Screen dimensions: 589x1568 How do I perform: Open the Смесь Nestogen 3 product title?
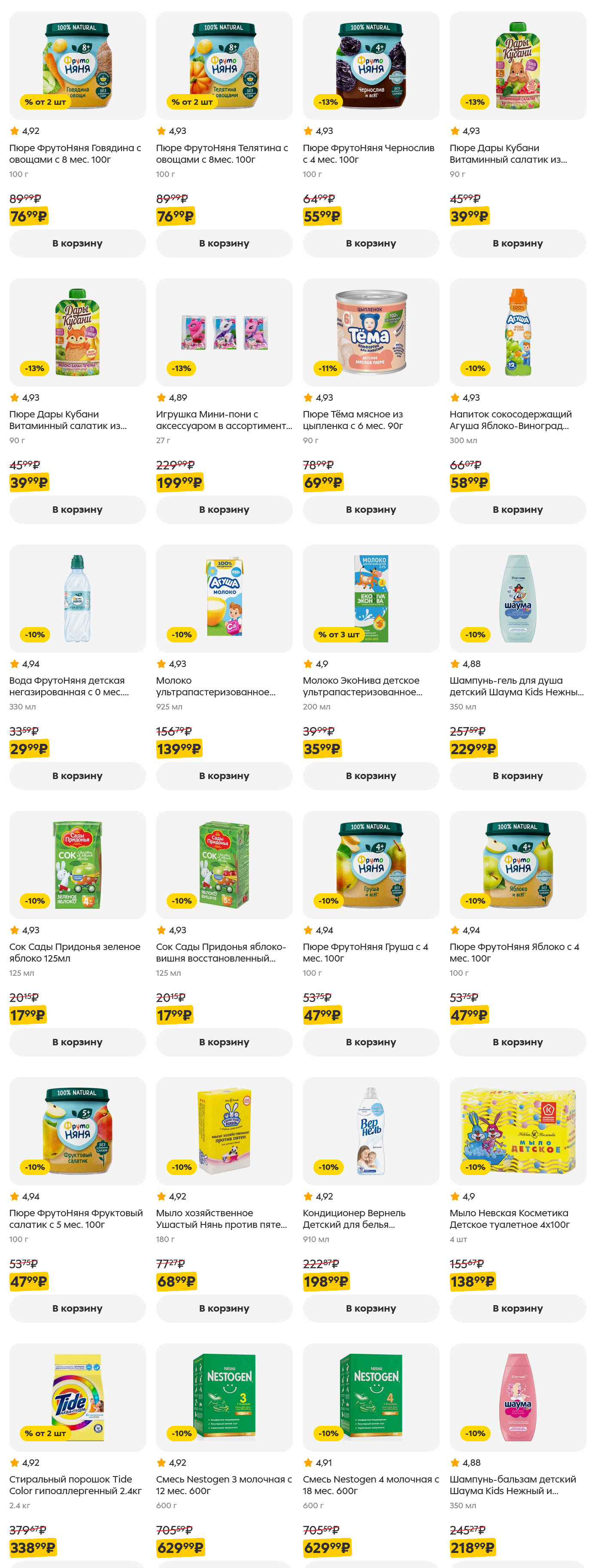(x=224, y=1485)
